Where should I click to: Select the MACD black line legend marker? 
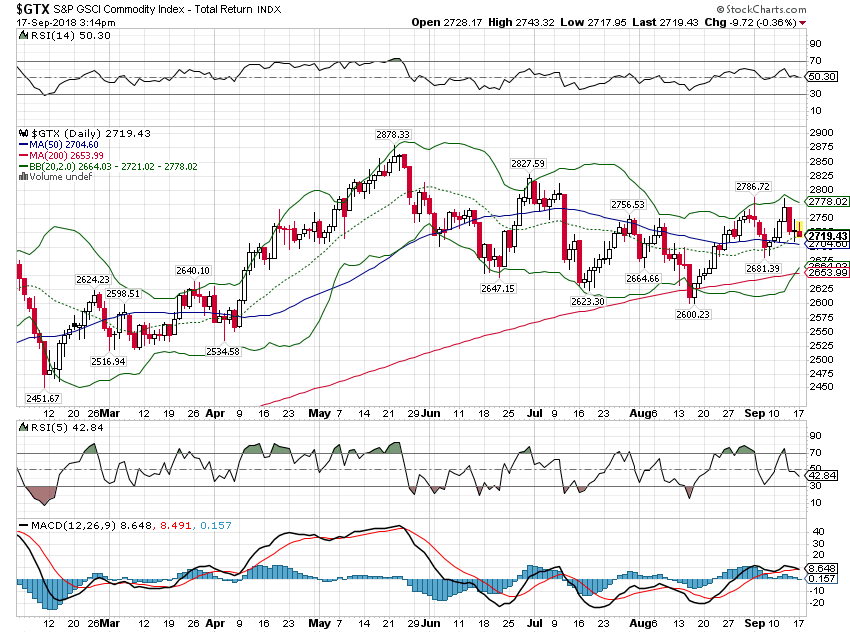point(23,526)
